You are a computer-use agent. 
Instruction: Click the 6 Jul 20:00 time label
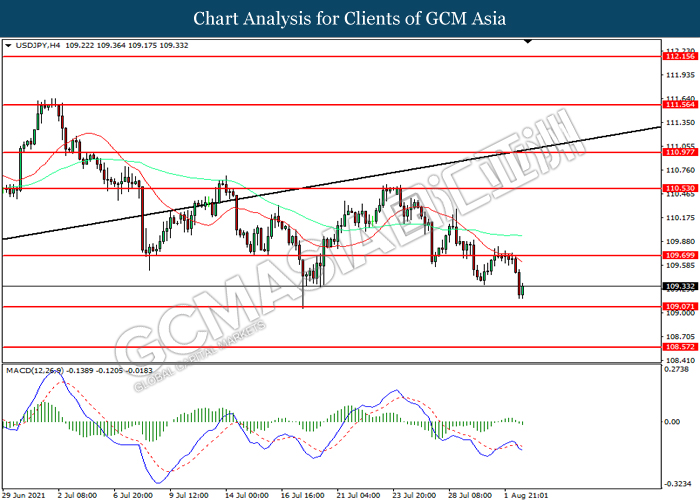tap(133, 495)
